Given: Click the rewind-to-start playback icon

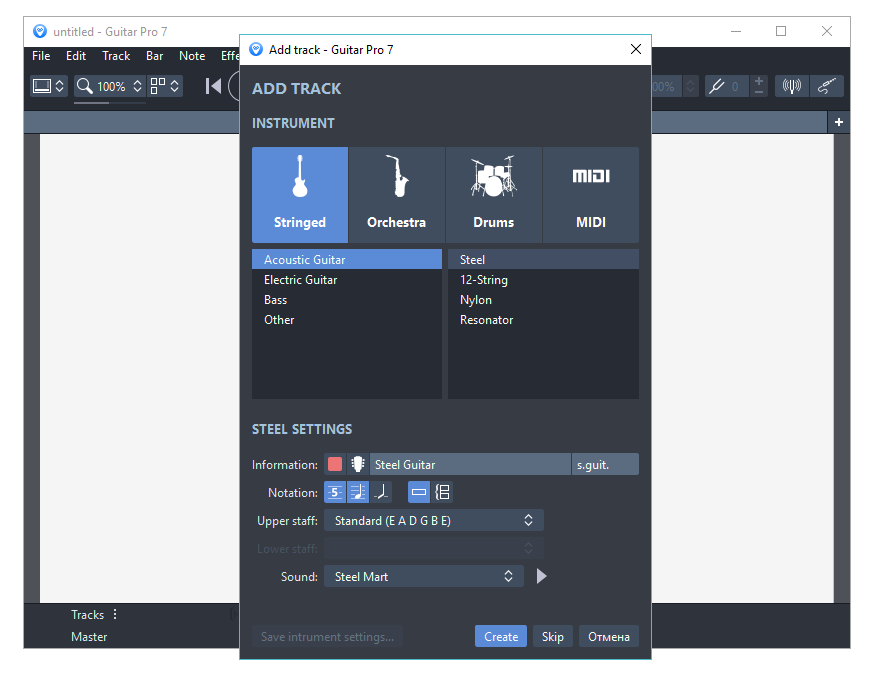Looking at the screenshot, I should coord(213,86).
